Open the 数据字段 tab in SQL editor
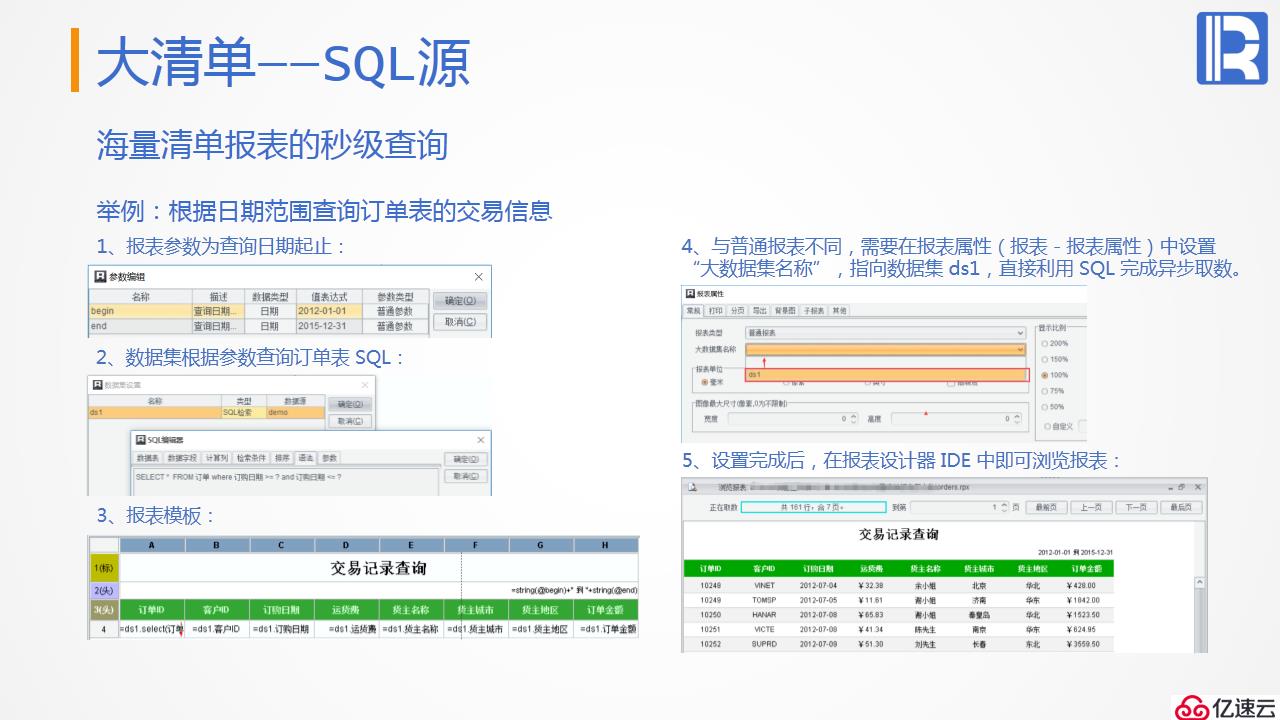Image resolution: width=1280 pixels, height=720 pixels. tap(182, 458)
